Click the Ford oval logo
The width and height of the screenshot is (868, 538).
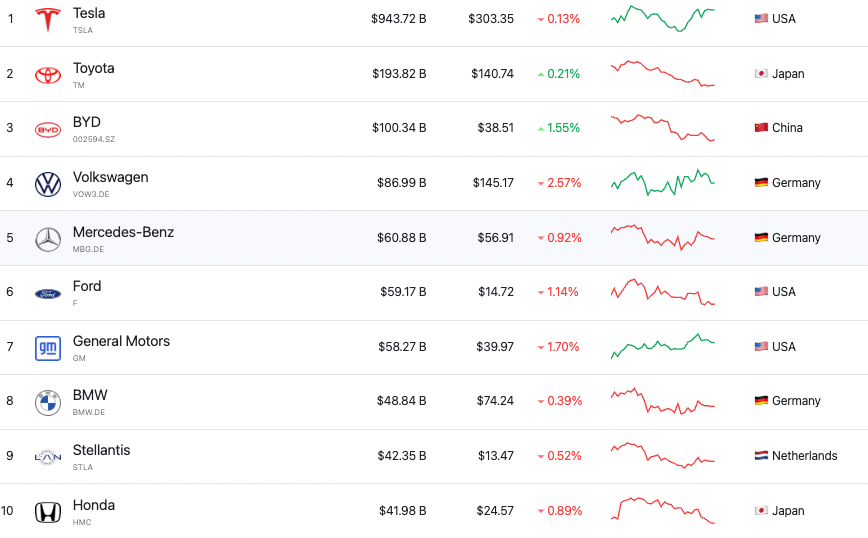(x=48, y=293)
